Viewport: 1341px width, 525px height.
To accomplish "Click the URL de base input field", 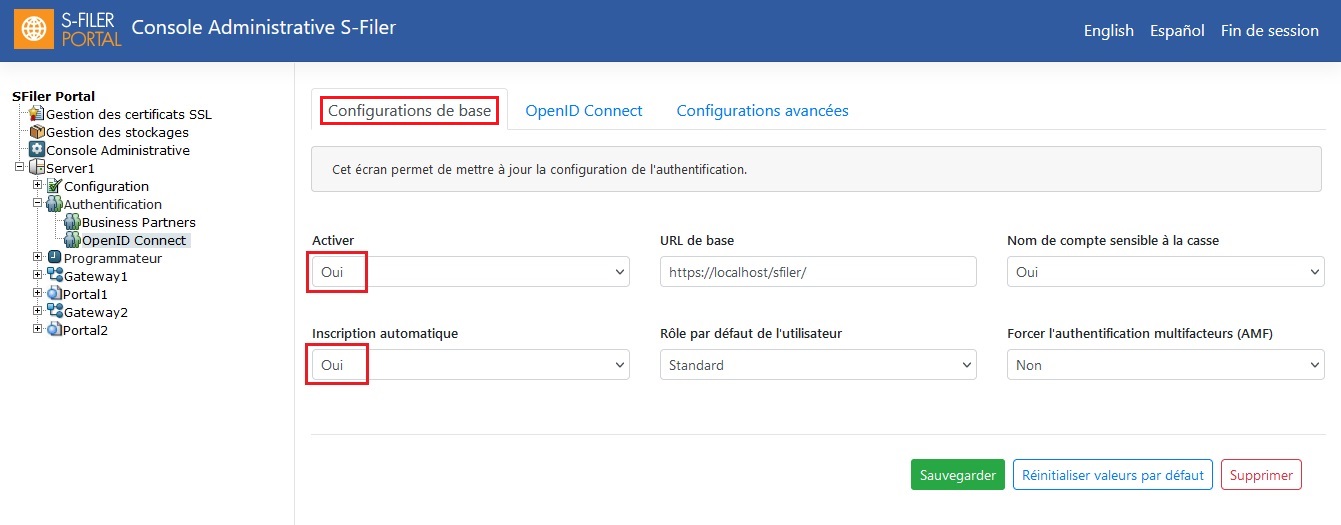I will tap(818, 272).
